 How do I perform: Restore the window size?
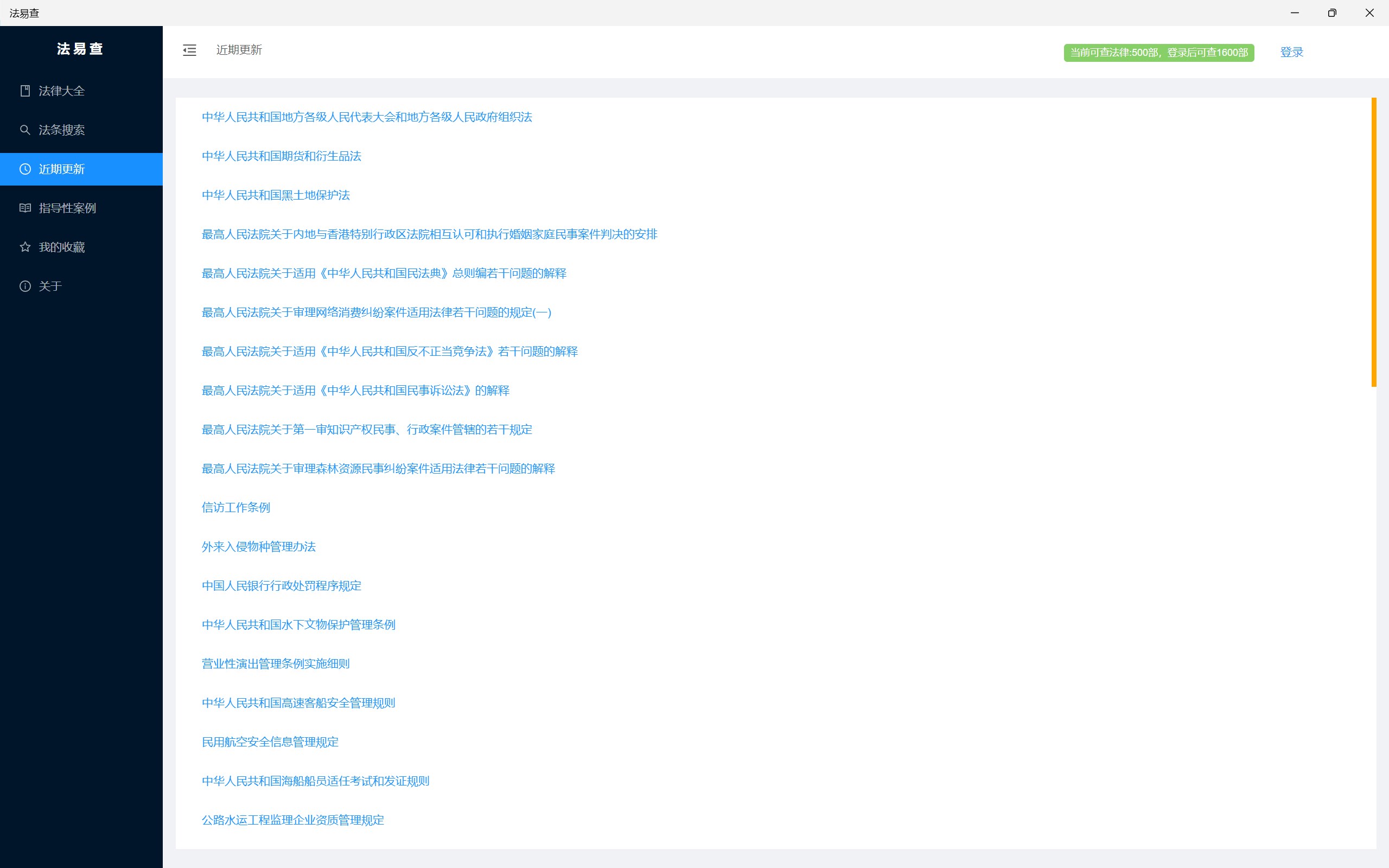pyautogui.click(x=1331, y=12)
